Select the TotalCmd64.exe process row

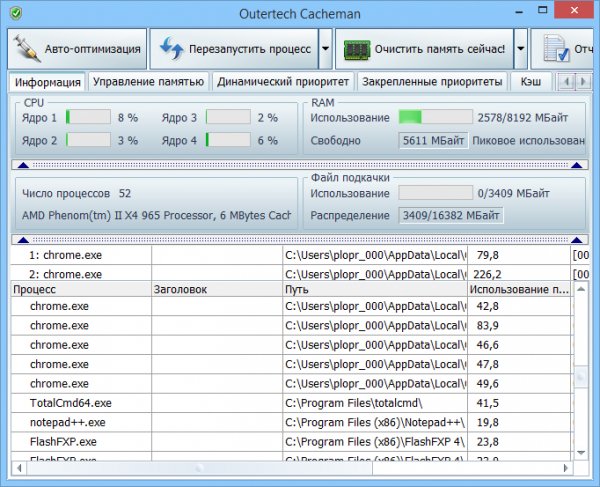tap(292, 403)
